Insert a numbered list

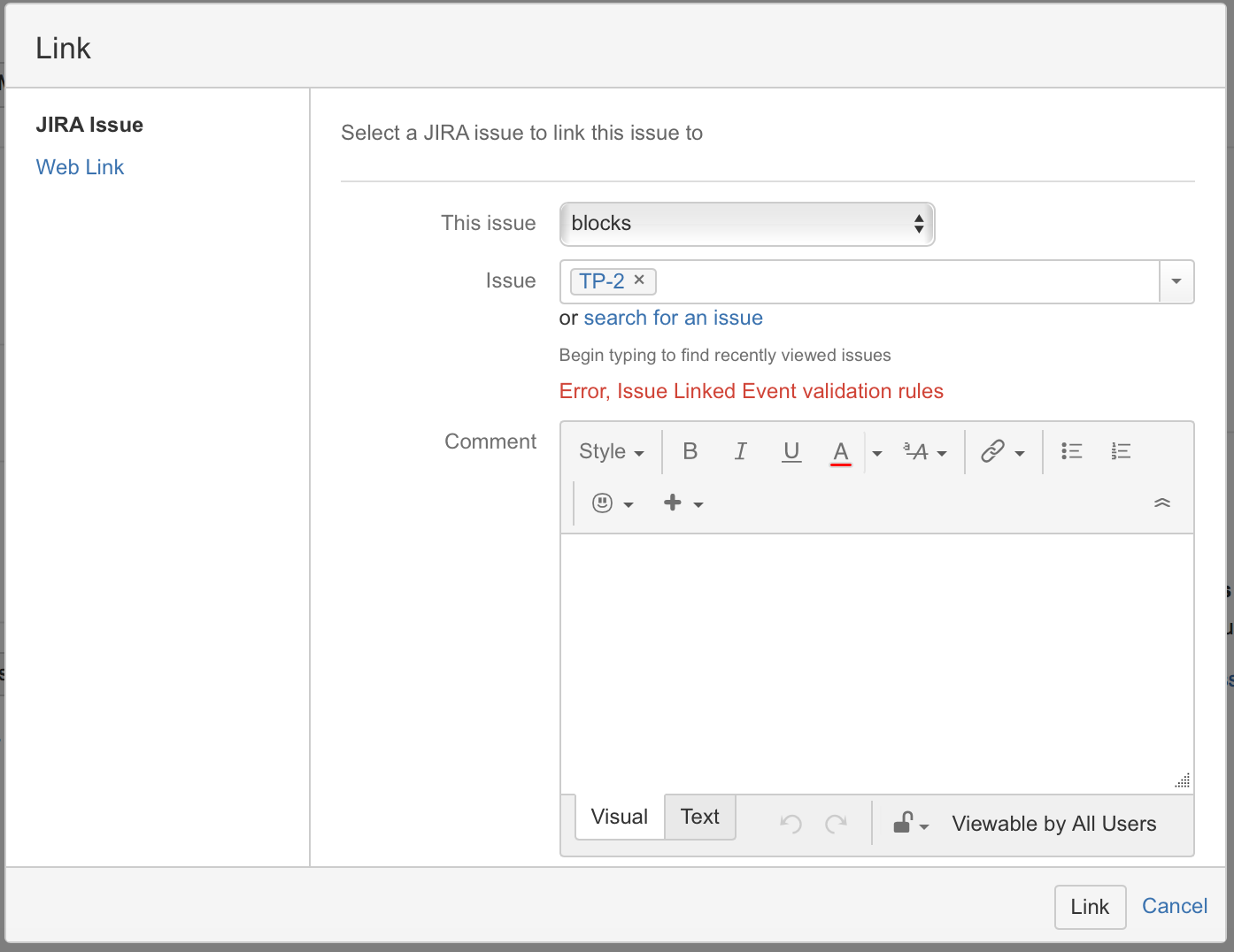[1121, 451]
